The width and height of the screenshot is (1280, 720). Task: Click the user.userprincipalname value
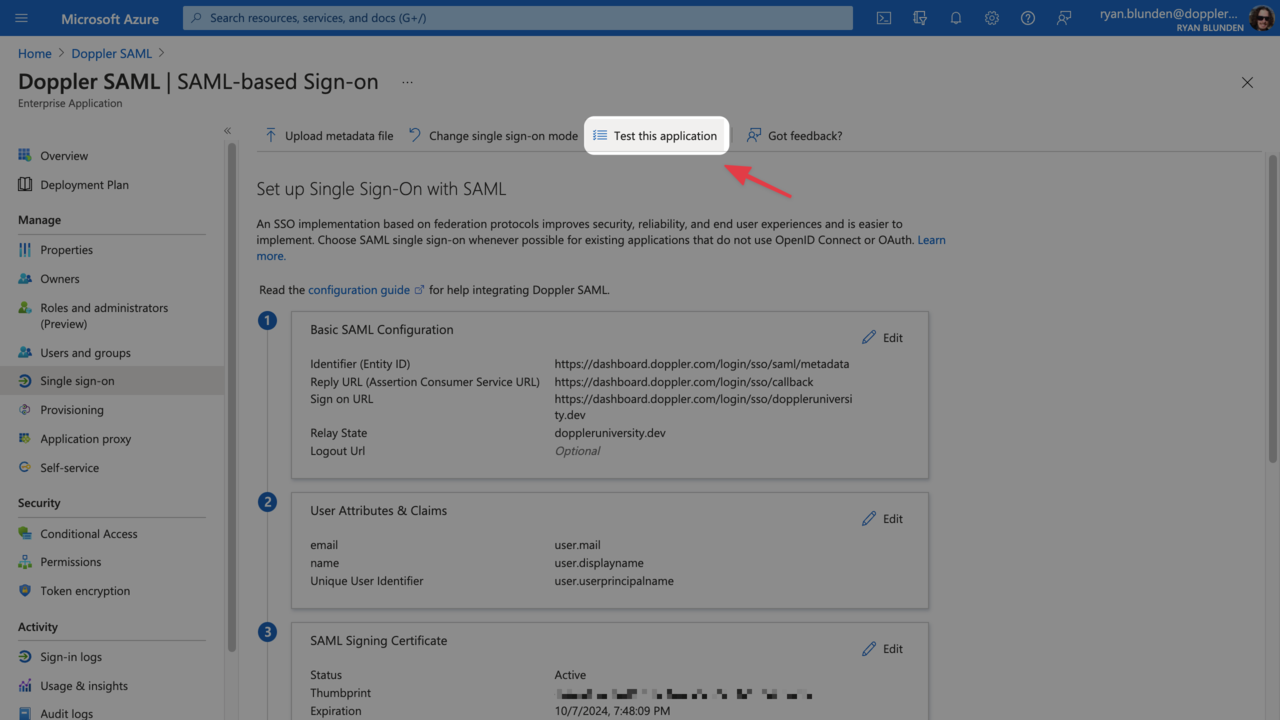614,581
